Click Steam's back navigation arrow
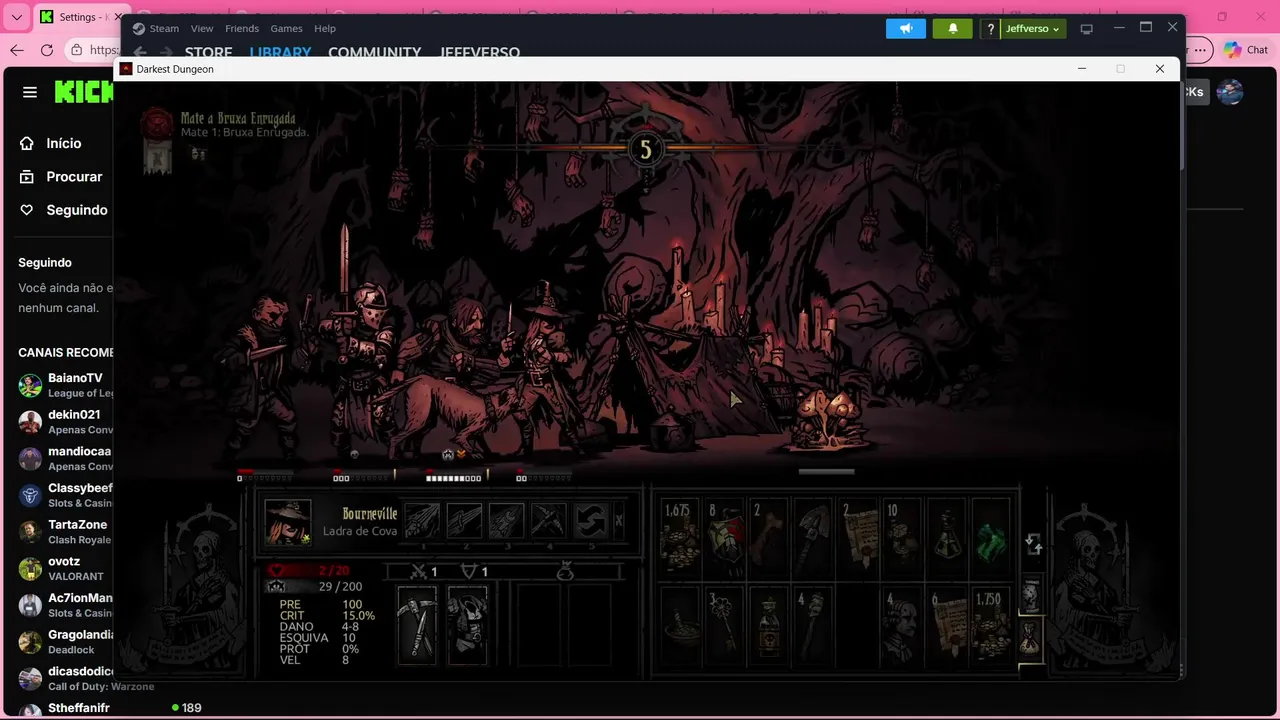1280x720 pixels. coord(140,52)
